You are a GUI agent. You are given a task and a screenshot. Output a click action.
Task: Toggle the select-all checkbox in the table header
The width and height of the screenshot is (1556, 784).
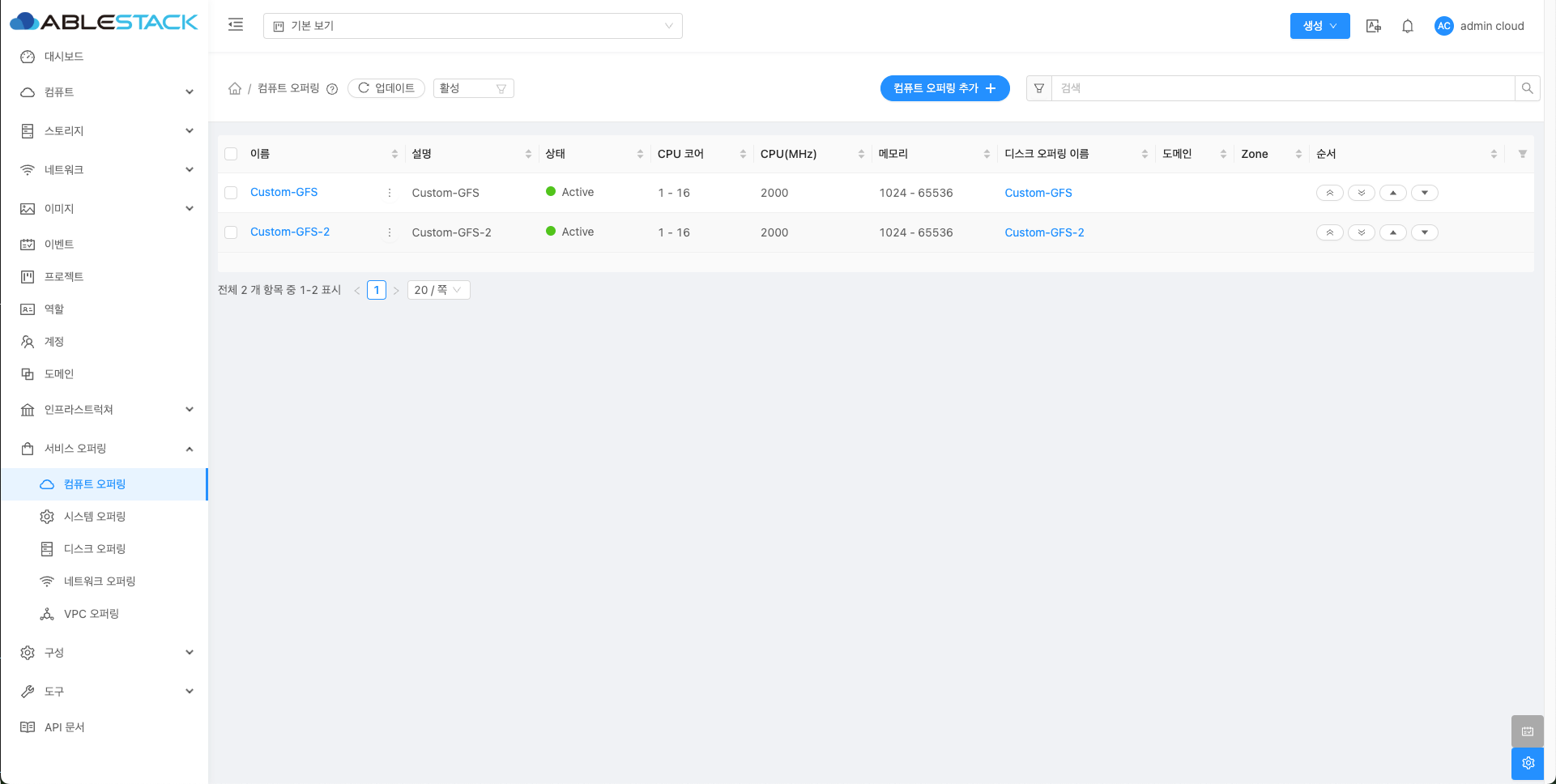pyautogui.click(x=231, y=154)
